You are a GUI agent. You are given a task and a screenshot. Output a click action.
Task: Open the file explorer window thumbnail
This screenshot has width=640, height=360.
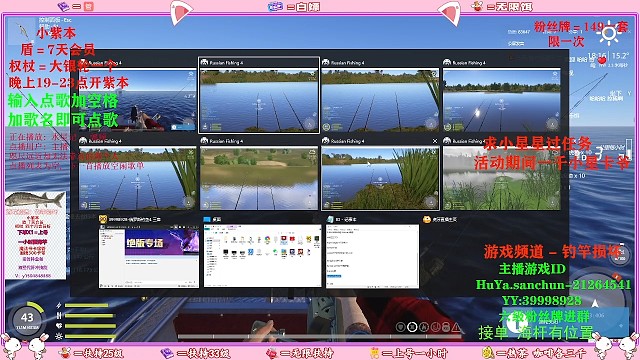pyautogui.click(x=262, y=256)
